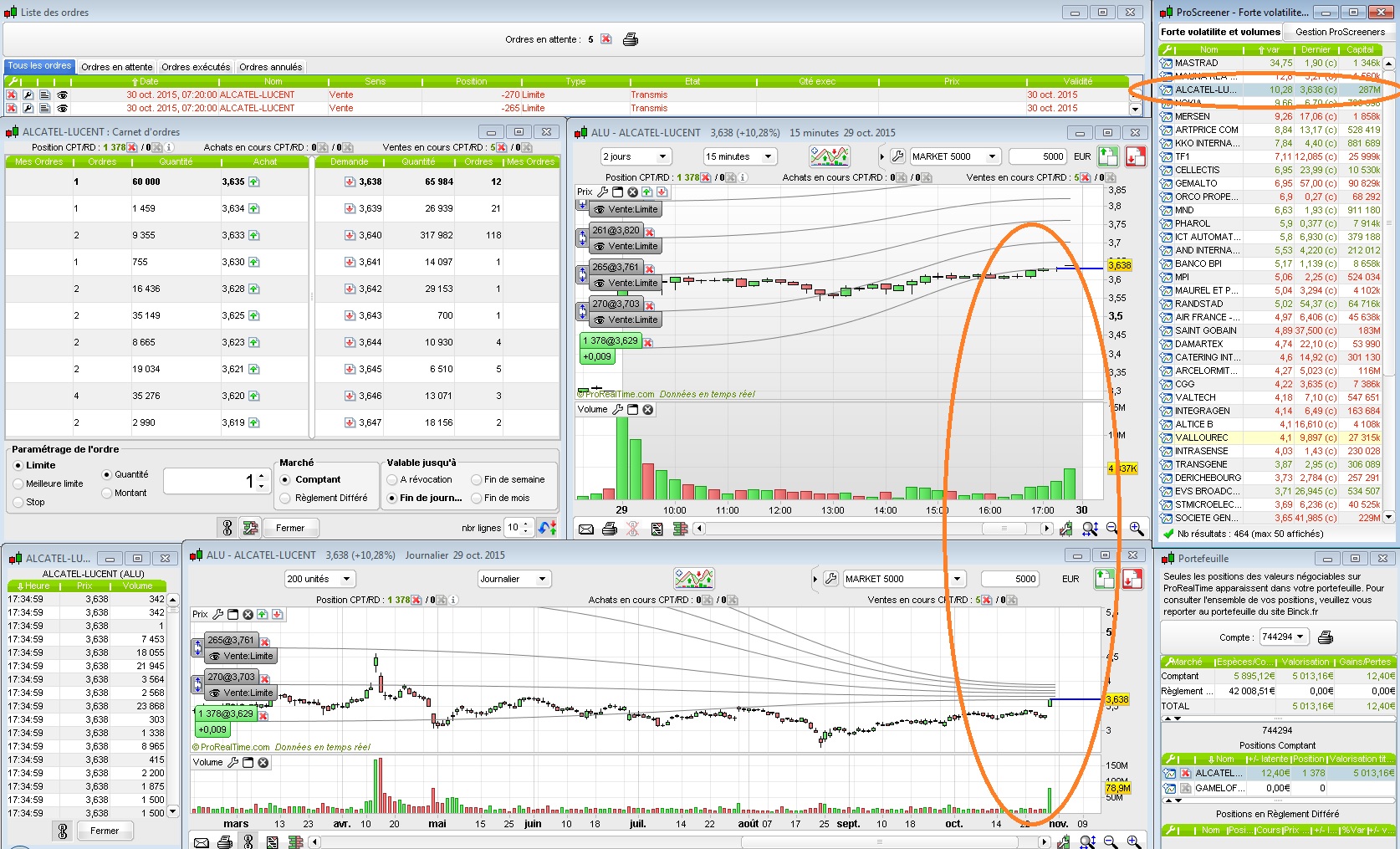Viewport: 1400px width, 849px height.
Task: Open order book settings icon left of Fermer
Action: [x=250, y=527]
